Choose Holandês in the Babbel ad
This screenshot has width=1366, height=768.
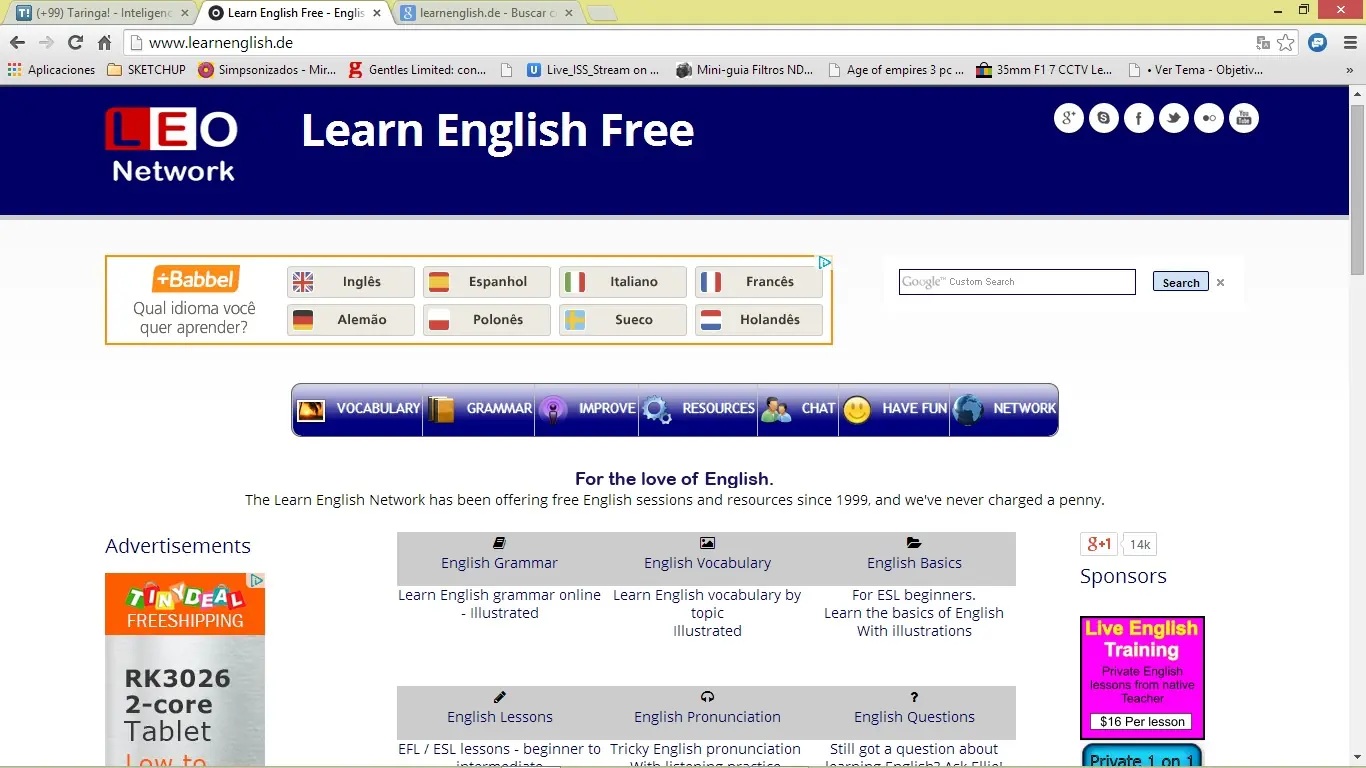(x=759, y=320)
